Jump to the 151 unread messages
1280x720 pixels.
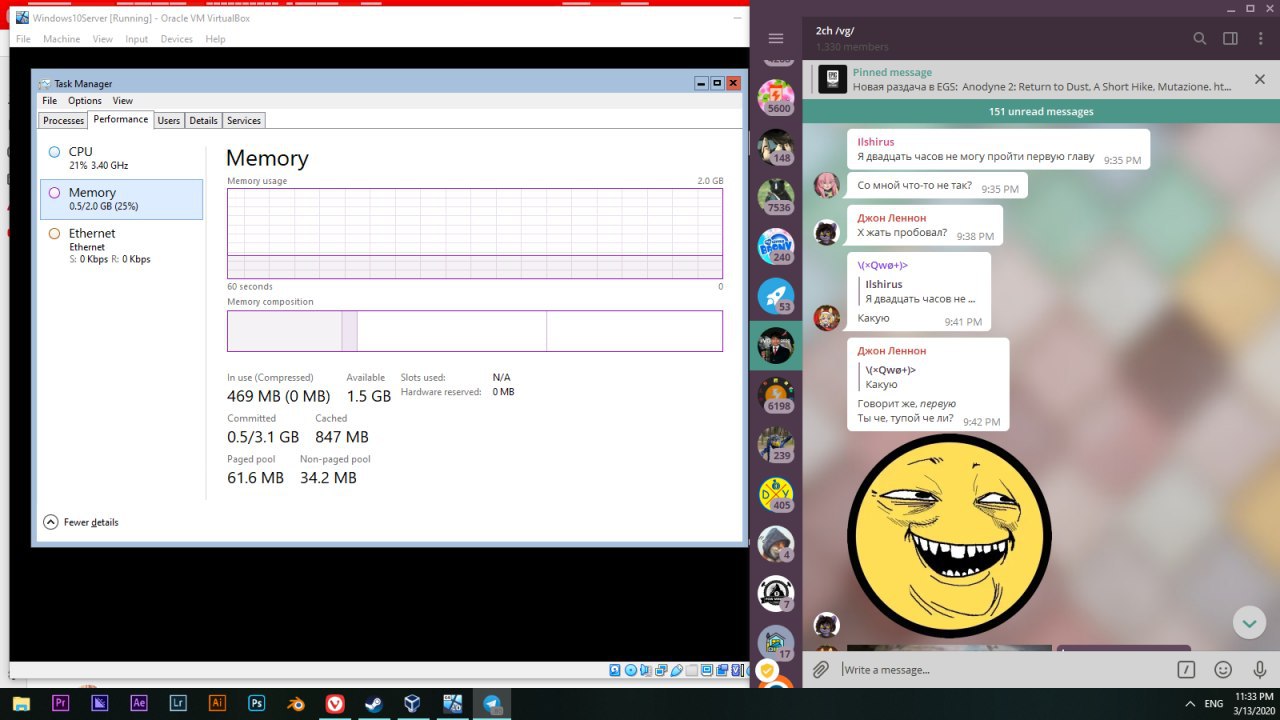pyautogui.click(x=1041, y=111)
